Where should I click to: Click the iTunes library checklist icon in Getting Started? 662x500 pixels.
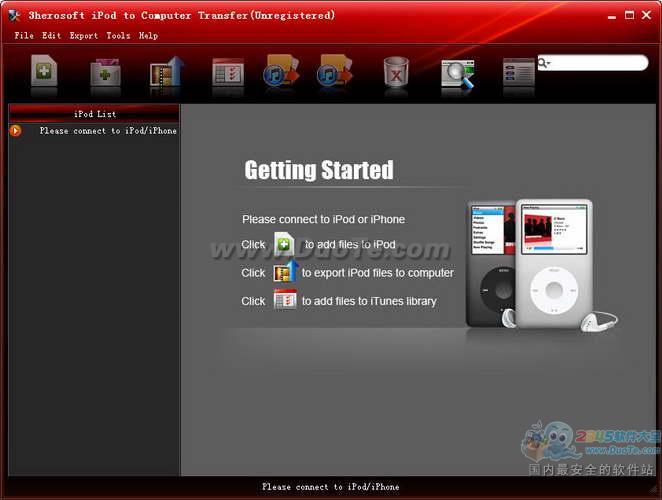[x=285, y=299]
